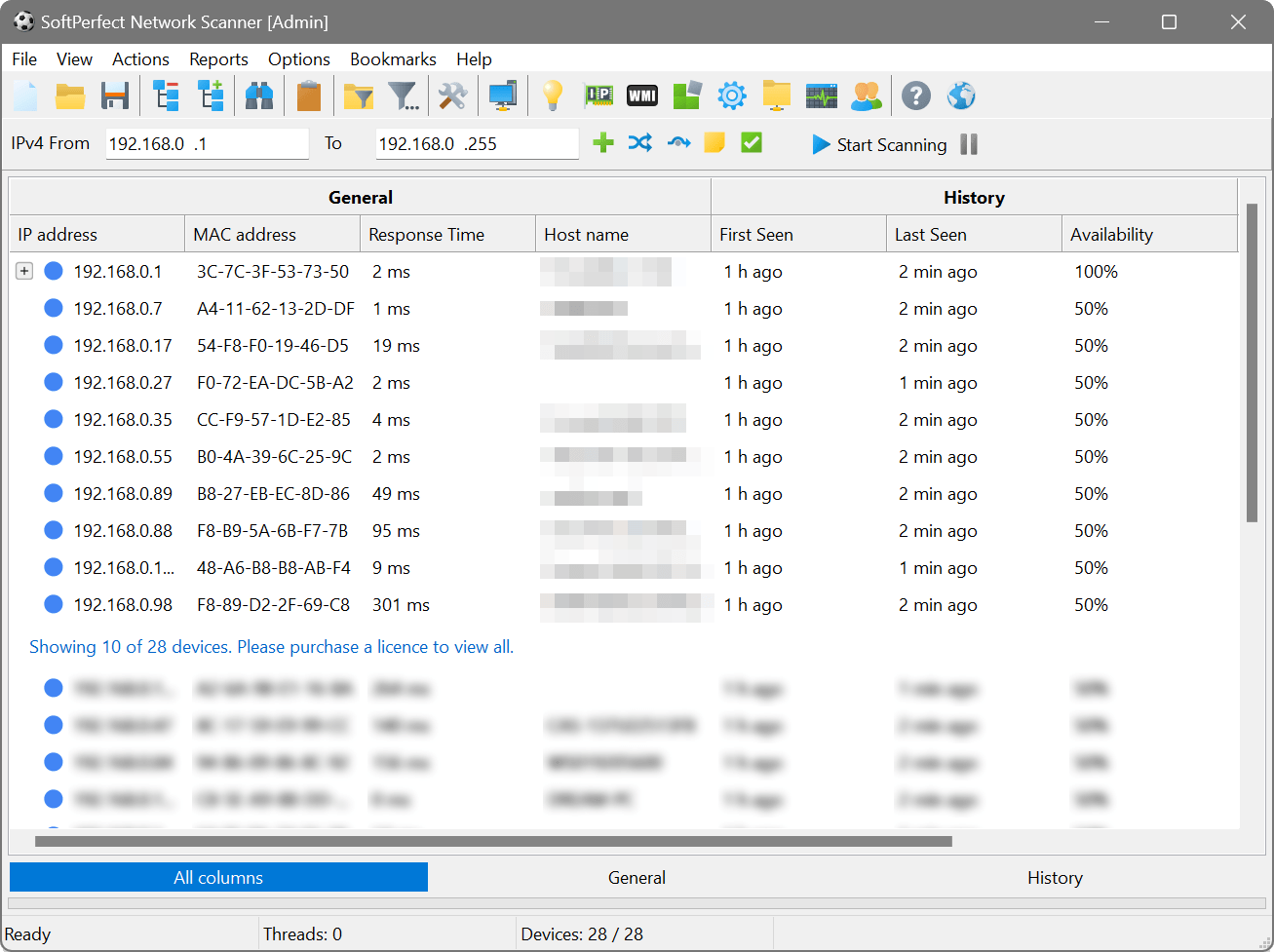Open a saved file with the folder icon

70,95
